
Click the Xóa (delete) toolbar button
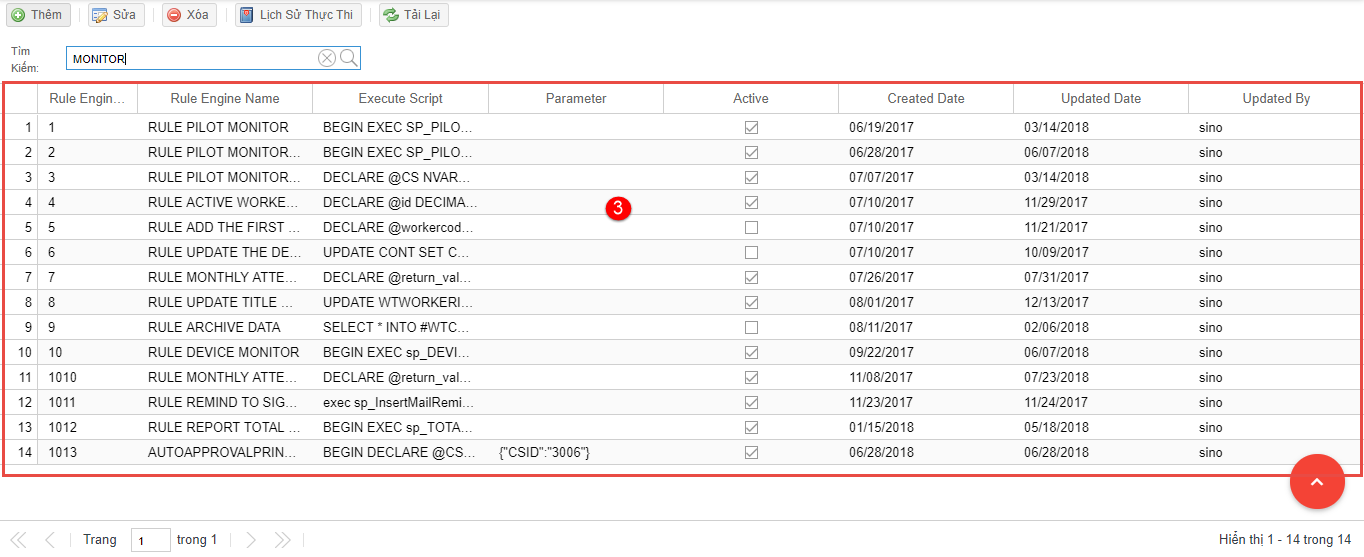pyautogui.click(x=188, y=15)
